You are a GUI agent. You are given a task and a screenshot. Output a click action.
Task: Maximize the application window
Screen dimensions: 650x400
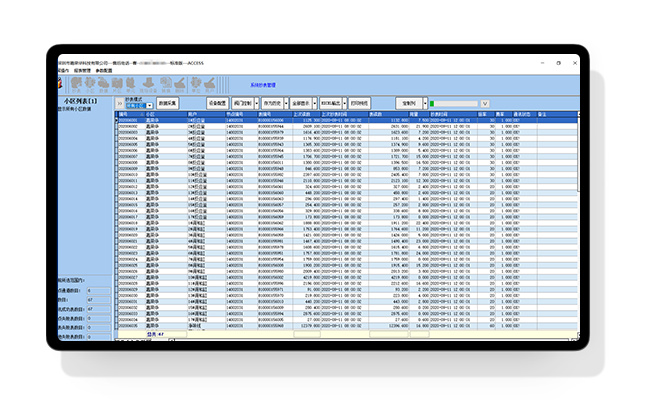click(558, 63)
